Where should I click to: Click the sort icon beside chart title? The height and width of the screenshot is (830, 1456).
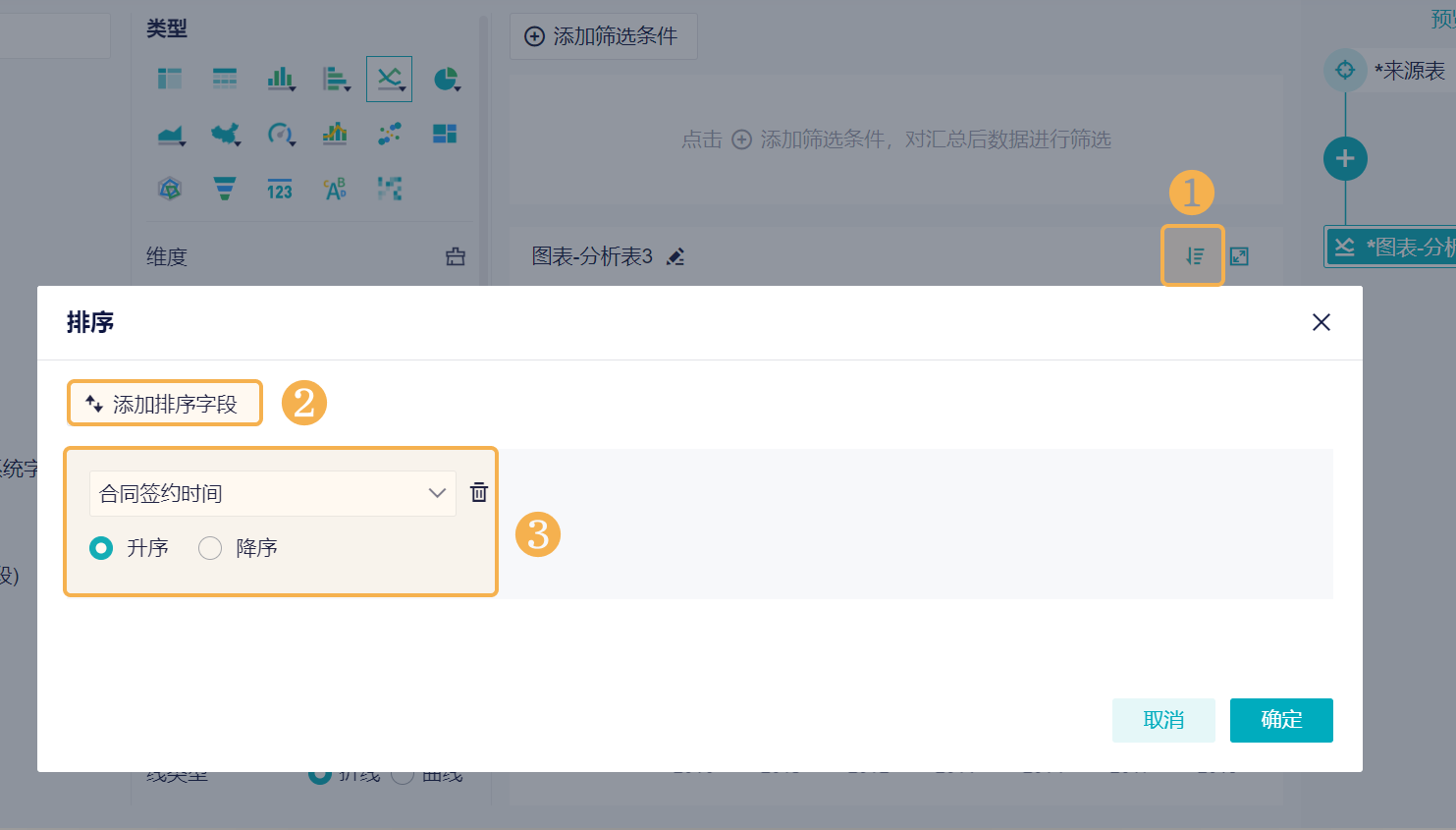[x=1194, y=256]
